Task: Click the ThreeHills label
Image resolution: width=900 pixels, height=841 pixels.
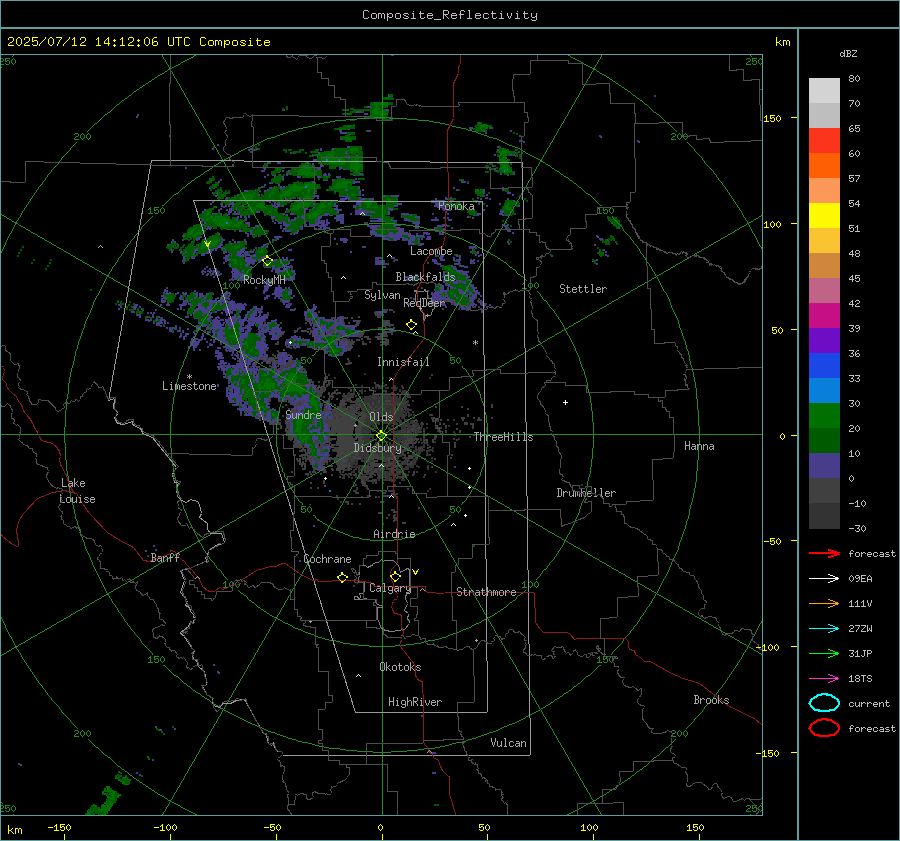Action: (x=503, y=437)
